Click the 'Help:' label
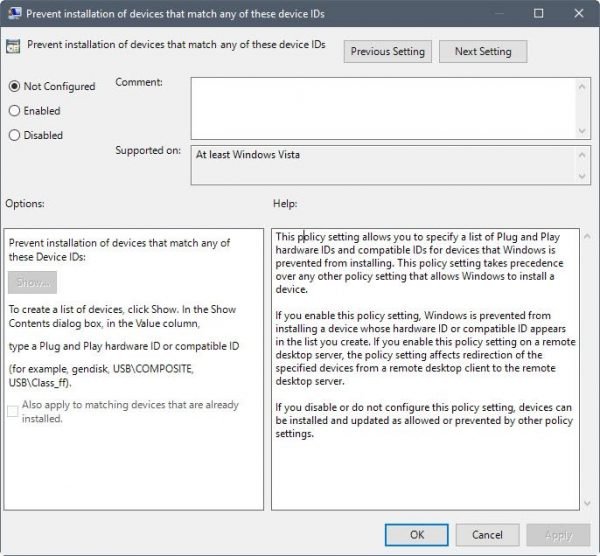Screen dimensions: 600x556 (285, 204)
